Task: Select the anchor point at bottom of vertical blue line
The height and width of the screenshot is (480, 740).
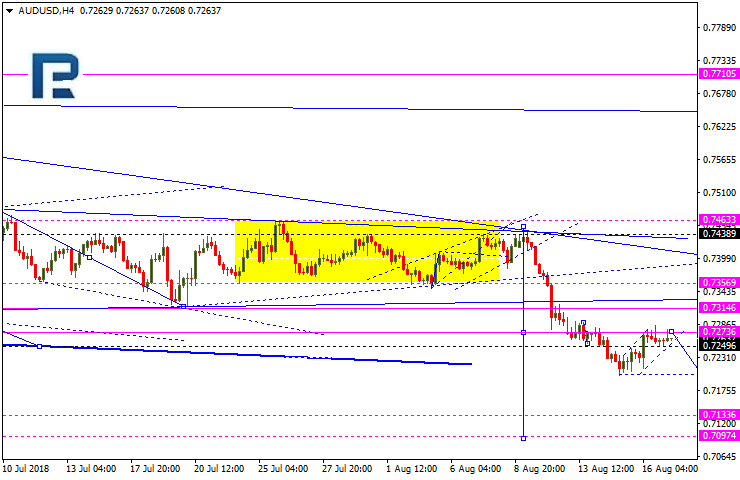Action: [523, 437]
